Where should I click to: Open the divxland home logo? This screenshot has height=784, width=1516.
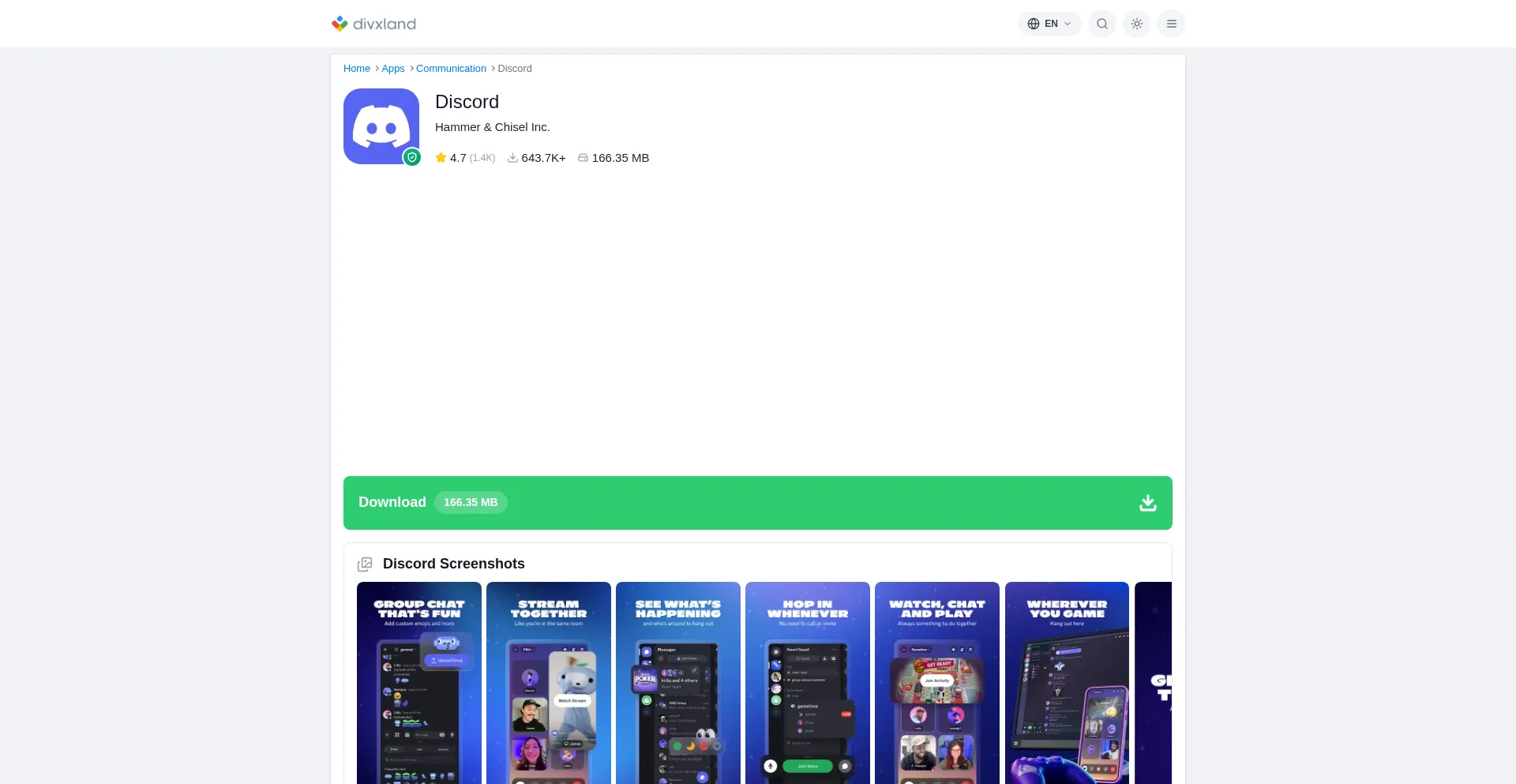click(373, 24)
